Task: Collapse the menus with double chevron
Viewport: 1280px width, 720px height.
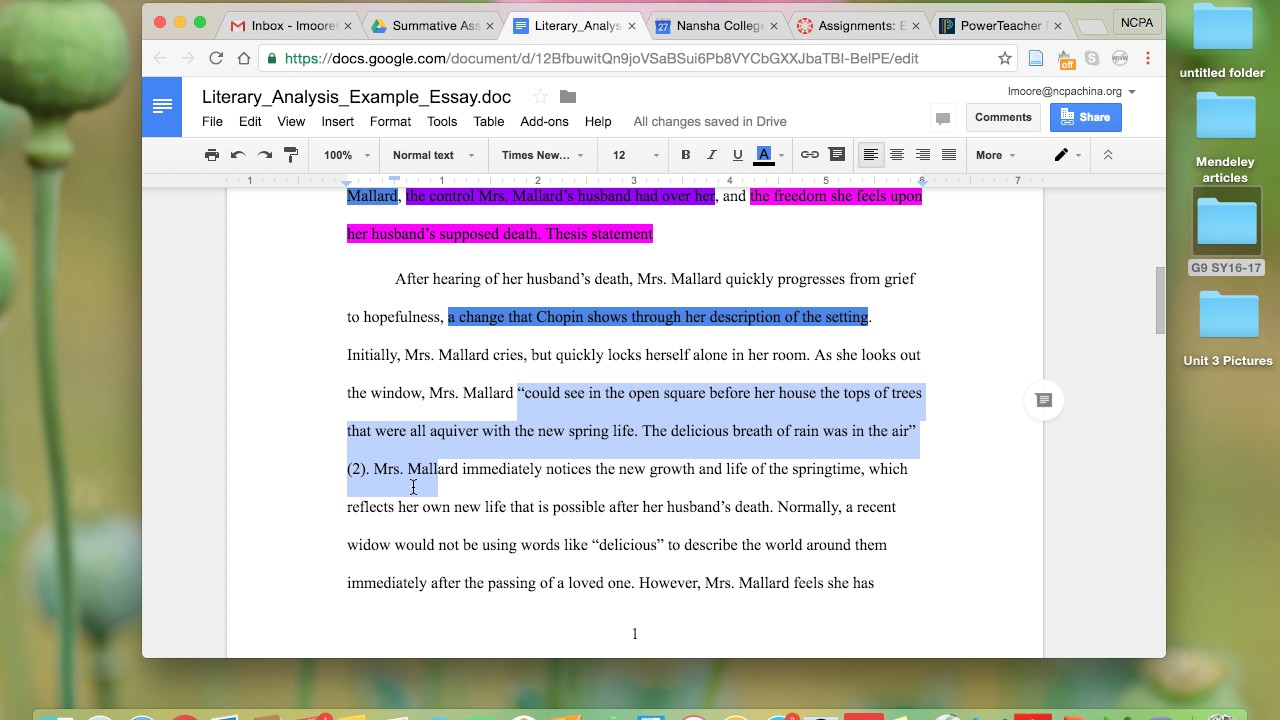Action: coord(1108,155)
